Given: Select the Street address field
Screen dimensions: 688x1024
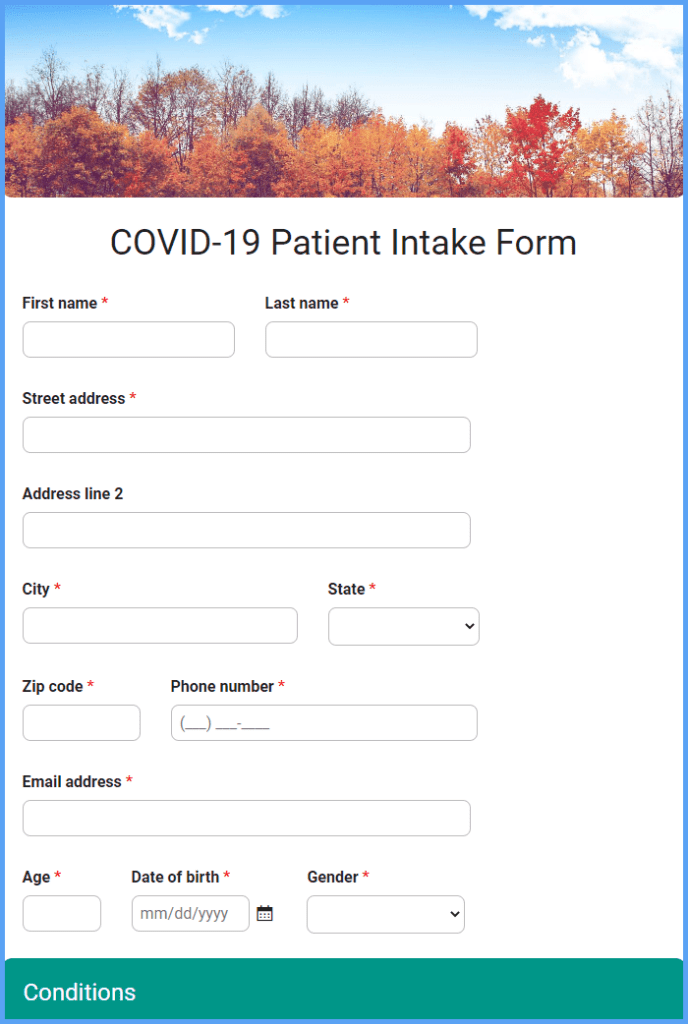Looking at the screenshot, I should coord(246,434).
